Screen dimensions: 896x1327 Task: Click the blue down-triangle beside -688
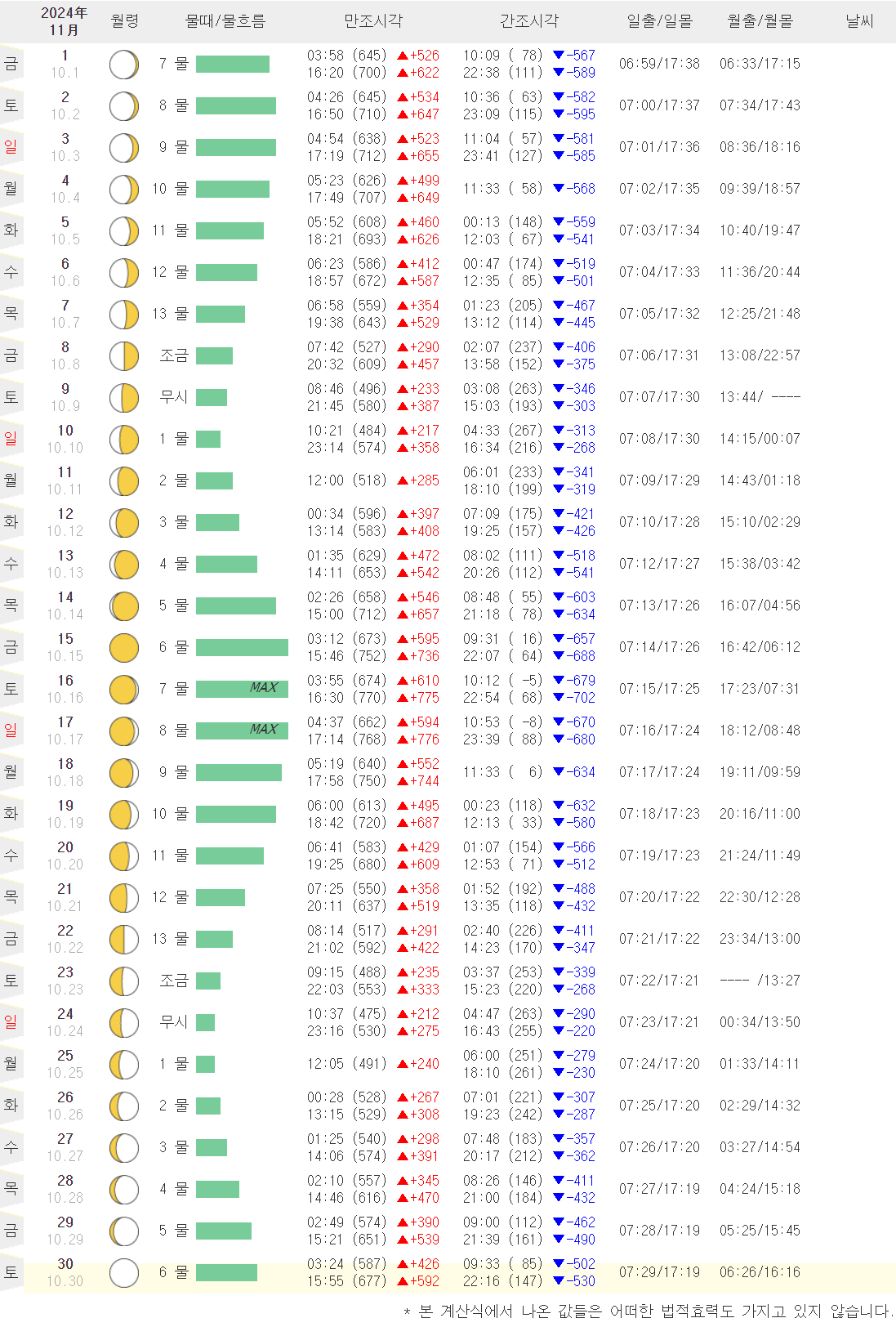[559, 656]
